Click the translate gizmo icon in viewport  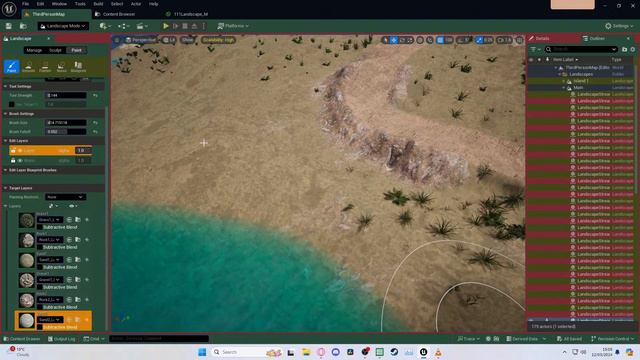(394, 40)
